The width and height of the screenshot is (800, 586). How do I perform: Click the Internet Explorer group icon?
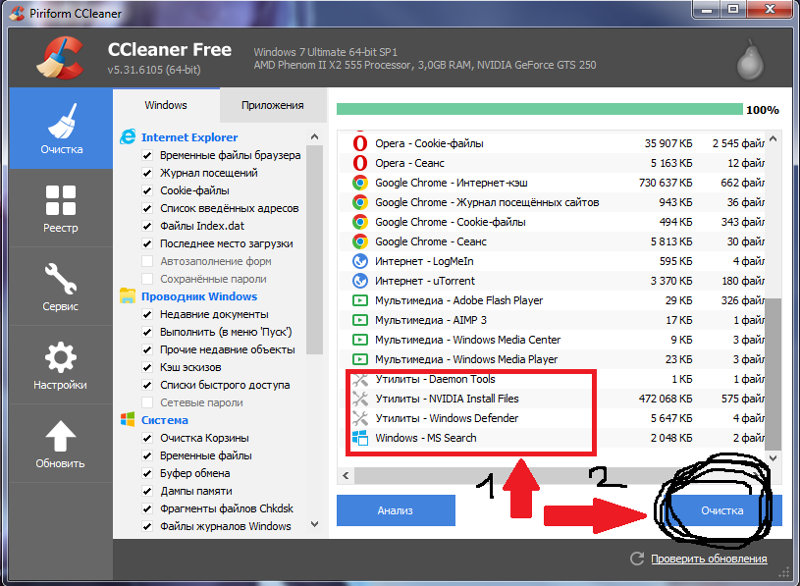[x=128, y=137]
